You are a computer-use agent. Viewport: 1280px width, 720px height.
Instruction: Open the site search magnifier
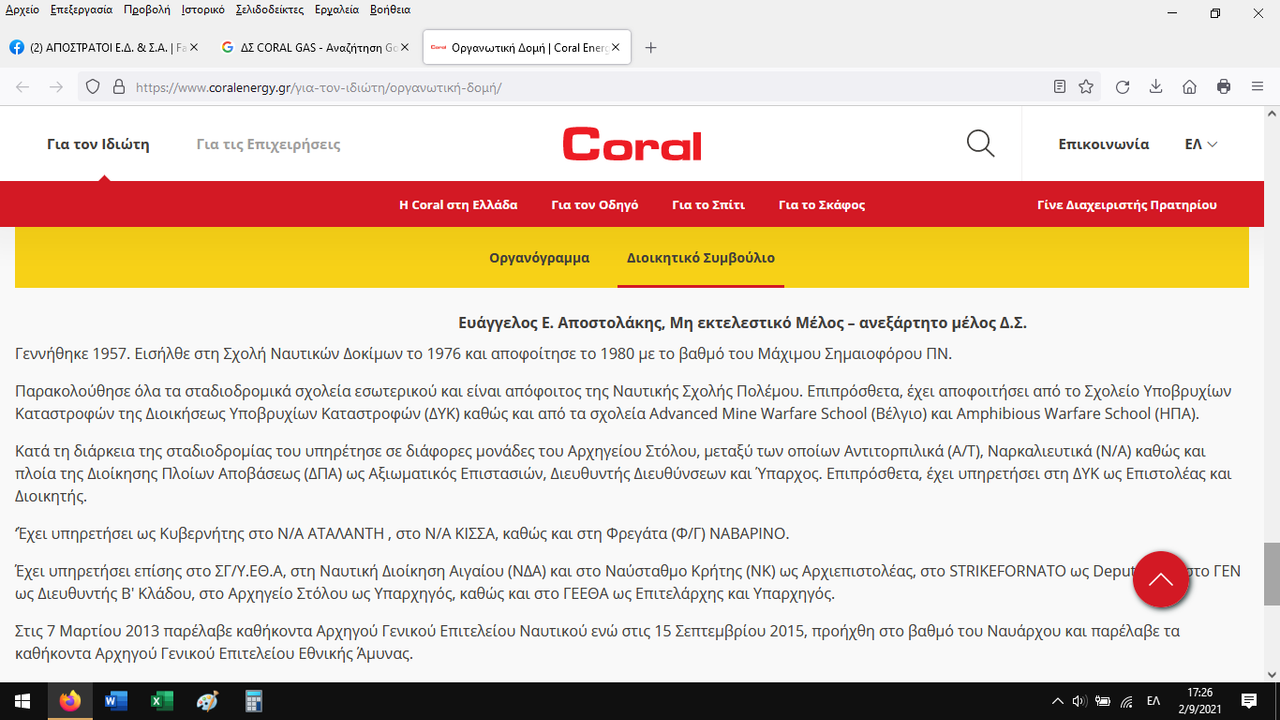tap(981, 144)
